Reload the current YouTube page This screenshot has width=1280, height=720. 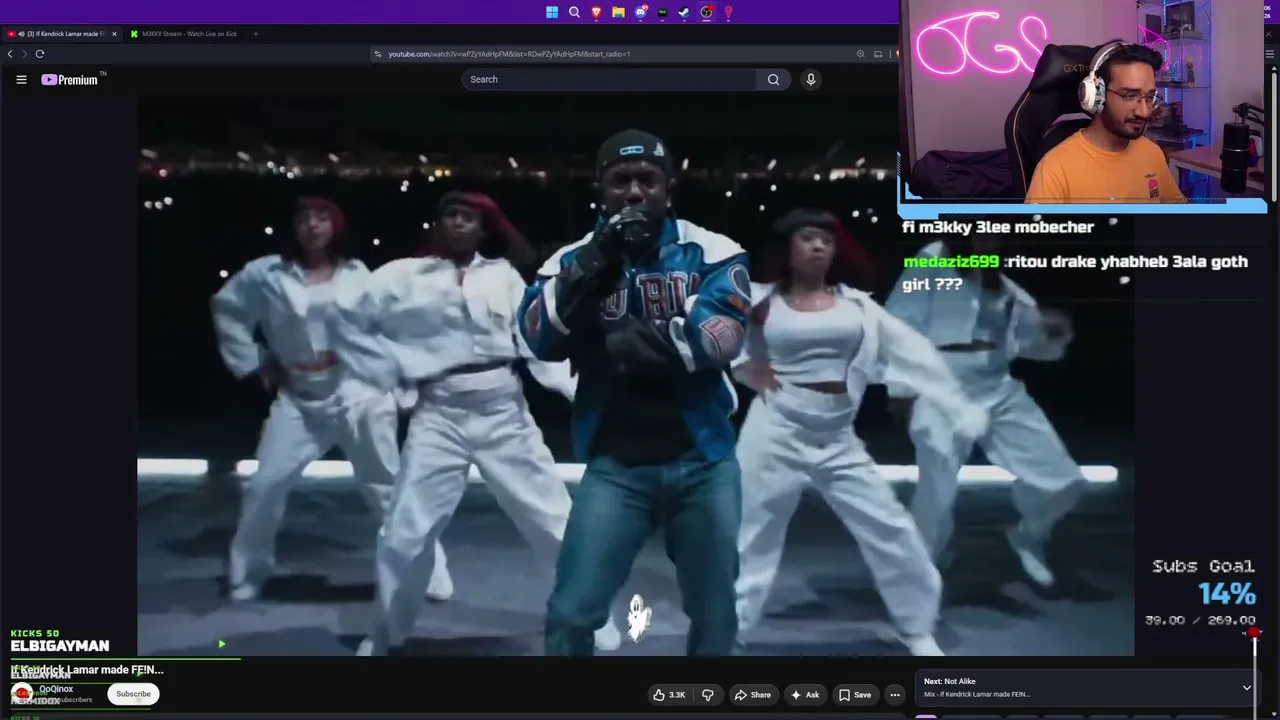pyautogui.click(x=40, y=54)
